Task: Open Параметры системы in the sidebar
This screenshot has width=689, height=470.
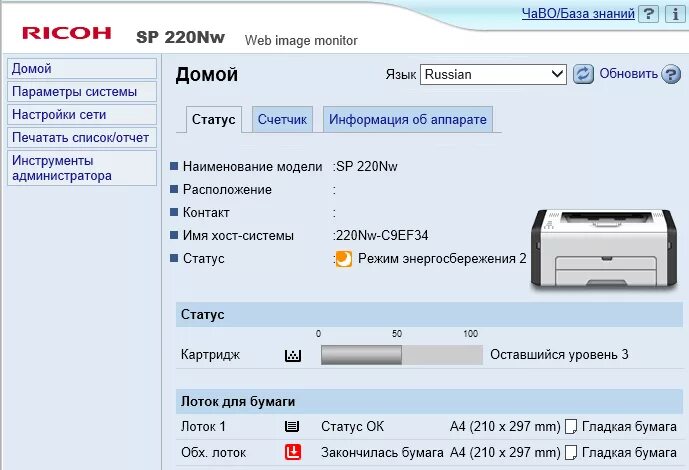Action: (x=82, y=92)
